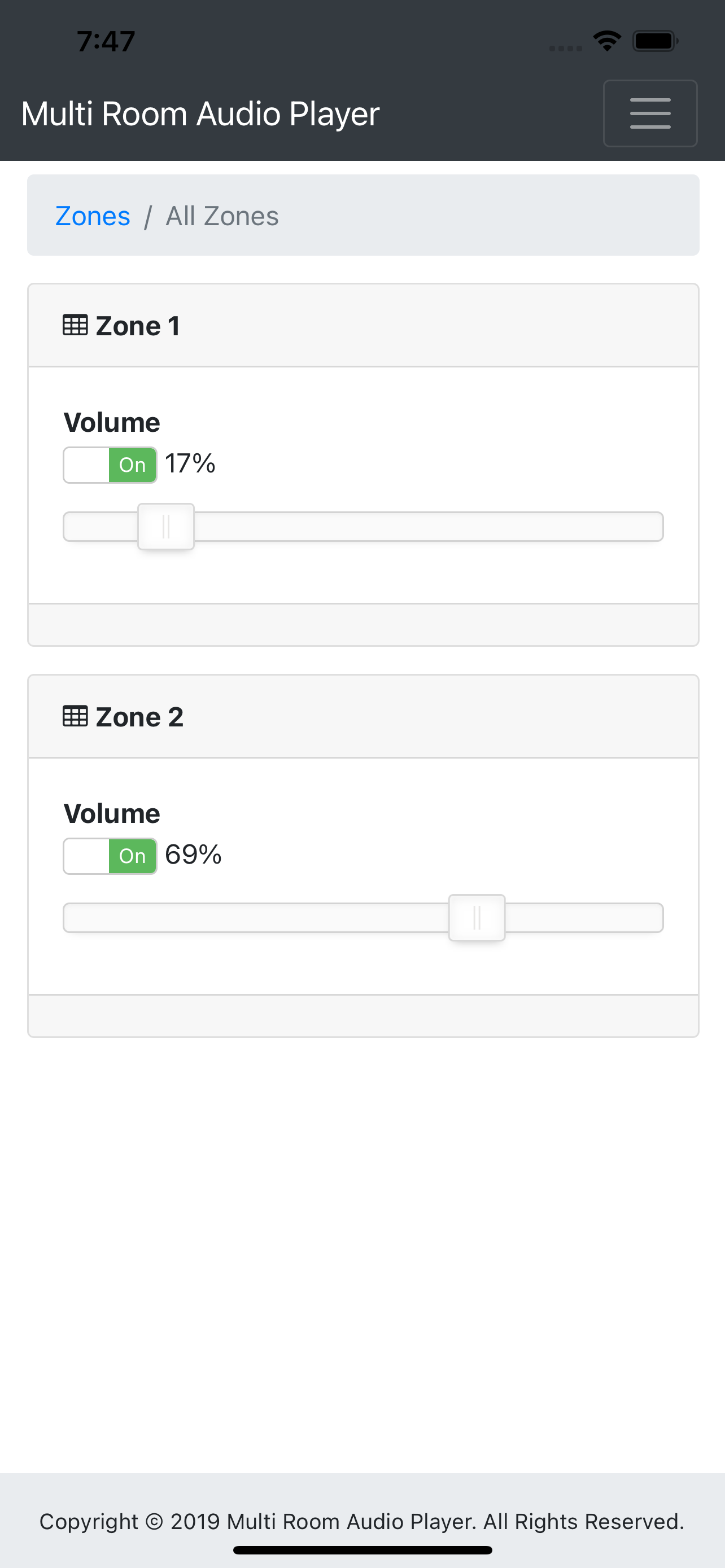The height and width of the screenshot is (1568, 725).
Task: Tap the 7:47 clock in status bar
Action: [x=106, y=41]
